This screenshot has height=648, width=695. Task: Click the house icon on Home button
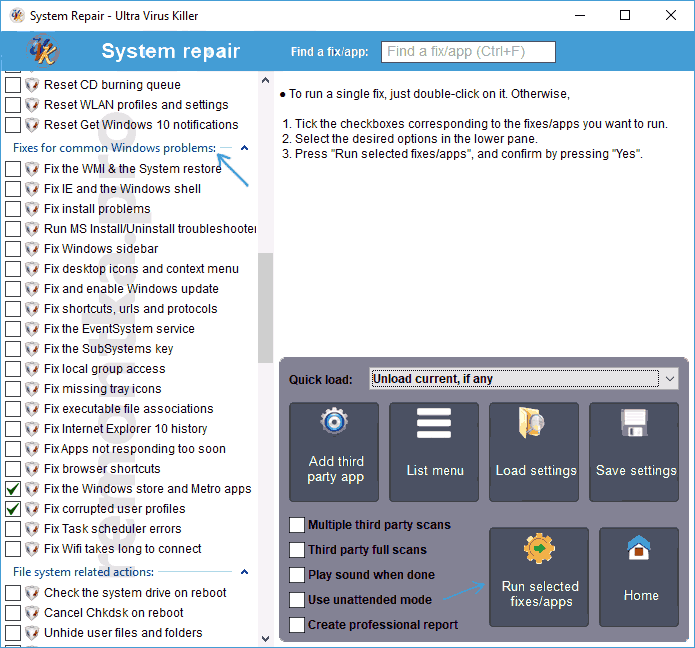click(640, 549)
